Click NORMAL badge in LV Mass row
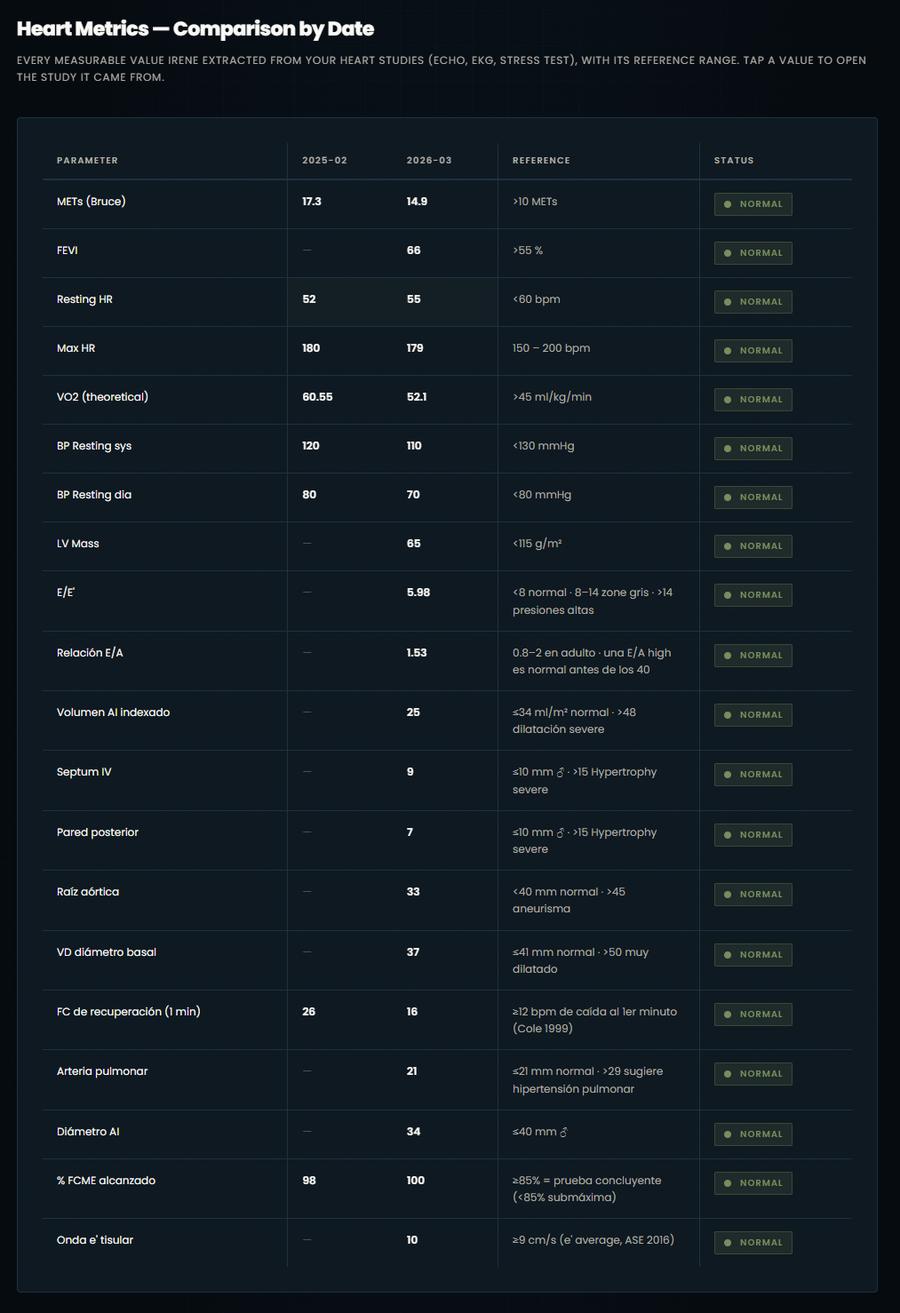The height and width of the screenshot is (1313, 900). pyautogui.click(x=753, y=546)
